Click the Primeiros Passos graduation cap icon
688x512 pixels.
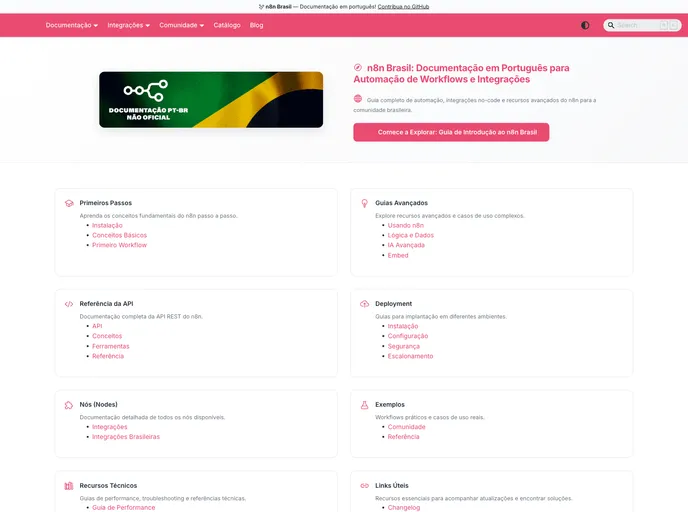click(x=69, y=203)
